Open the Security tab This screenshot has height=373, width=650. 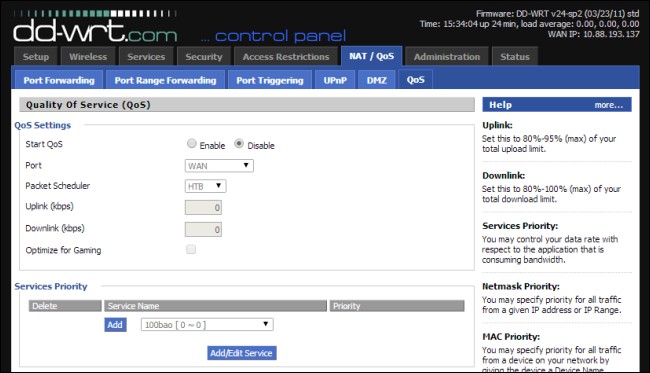click(204, 56)
